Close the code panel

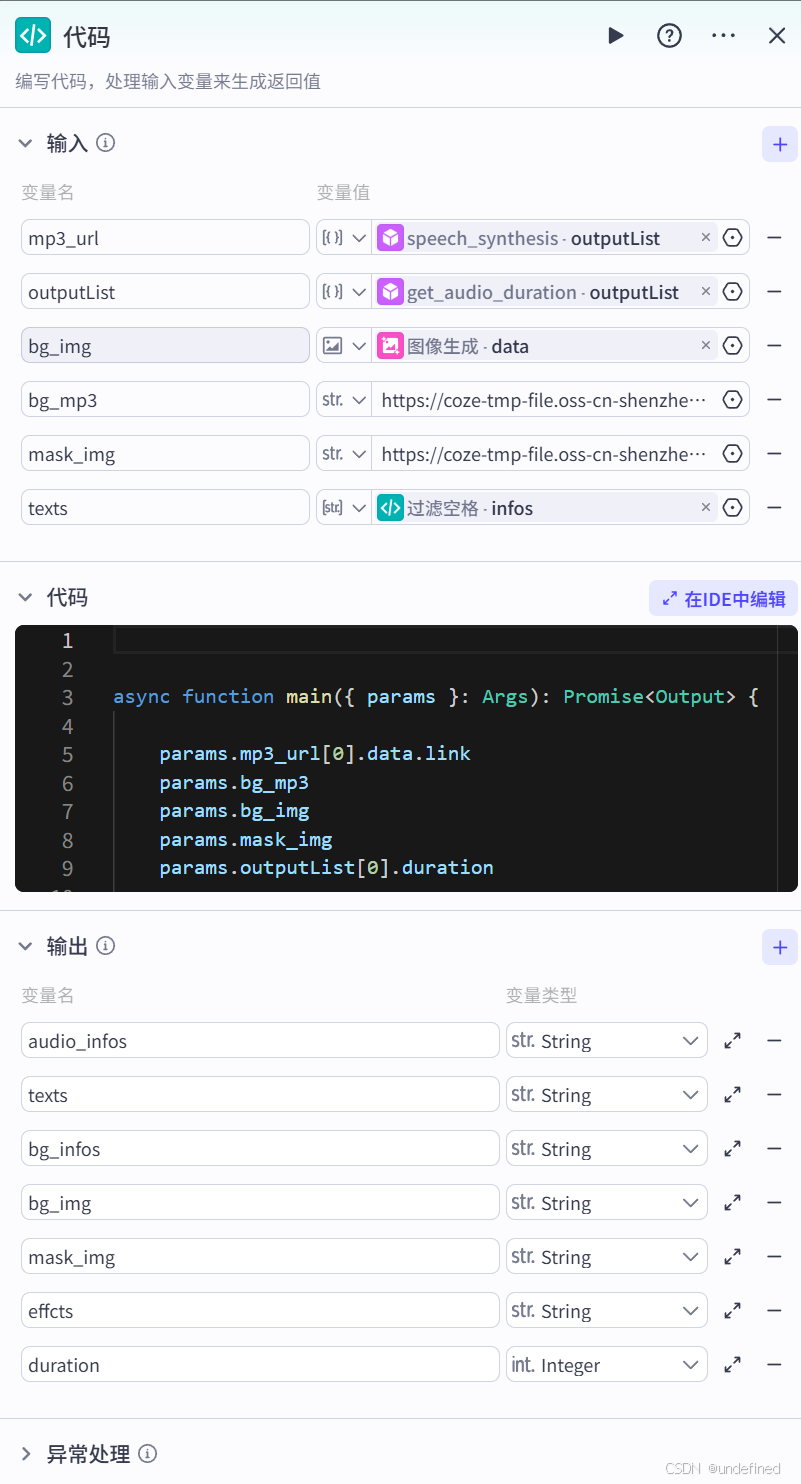tap(777, 36)
